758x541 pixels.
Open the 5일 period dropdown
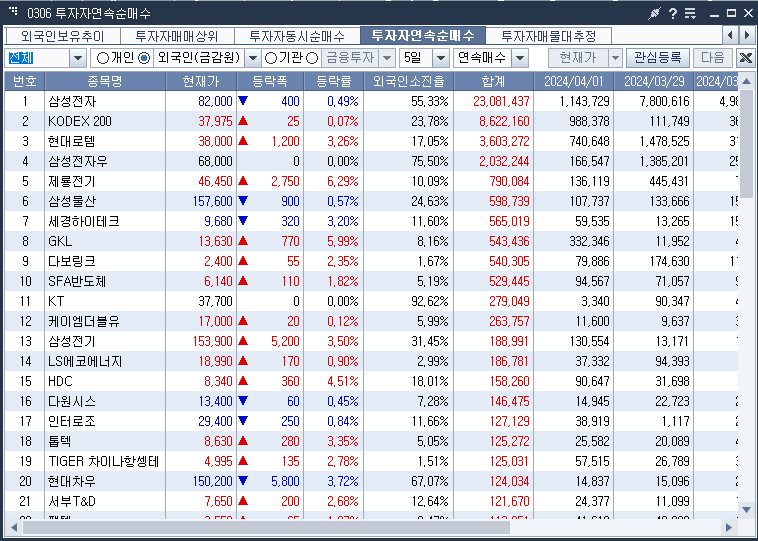440,58
